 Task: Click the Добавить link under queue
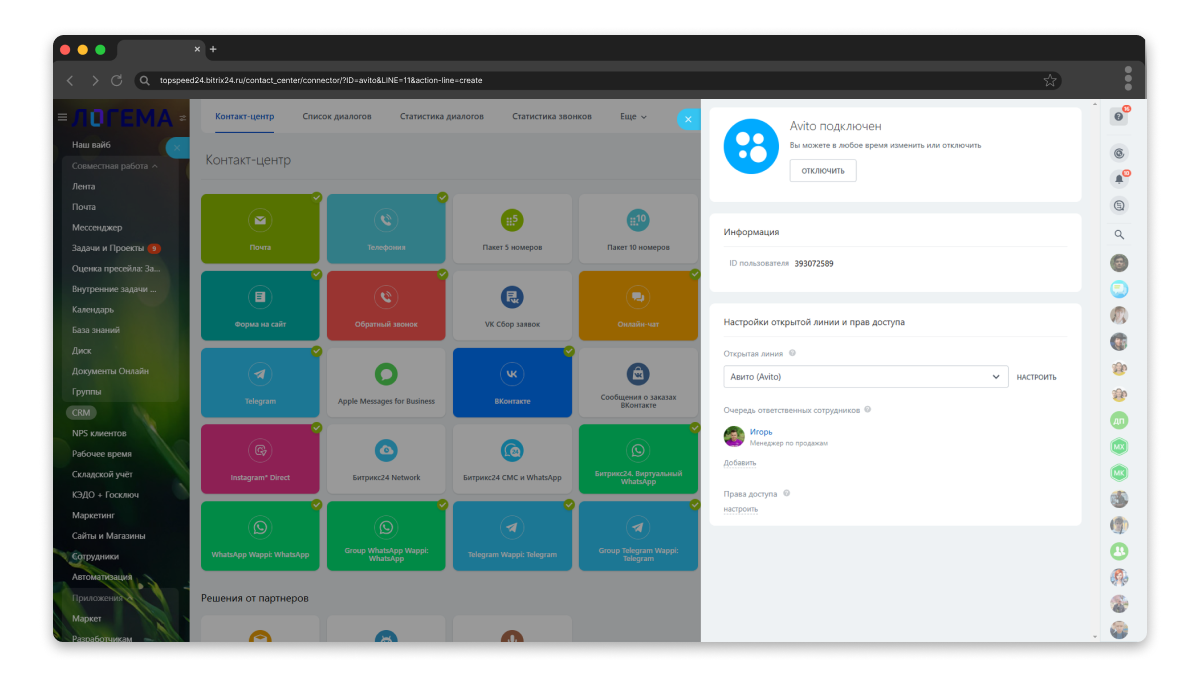click(740, 462)
